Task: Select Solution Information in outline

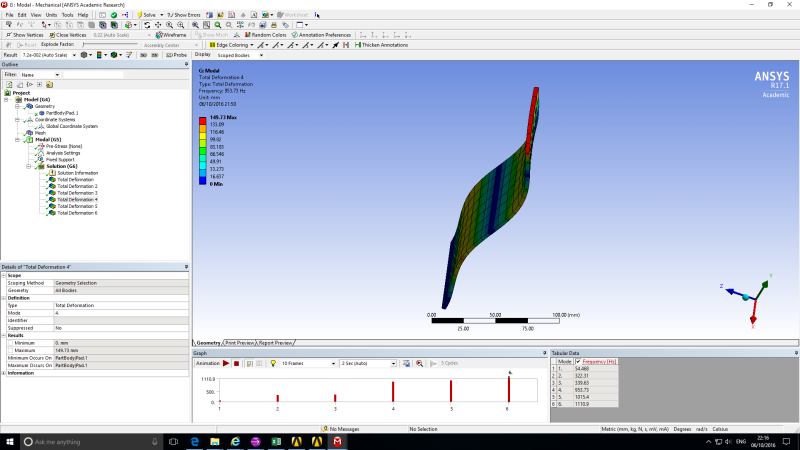Action: tap(78, 173)
